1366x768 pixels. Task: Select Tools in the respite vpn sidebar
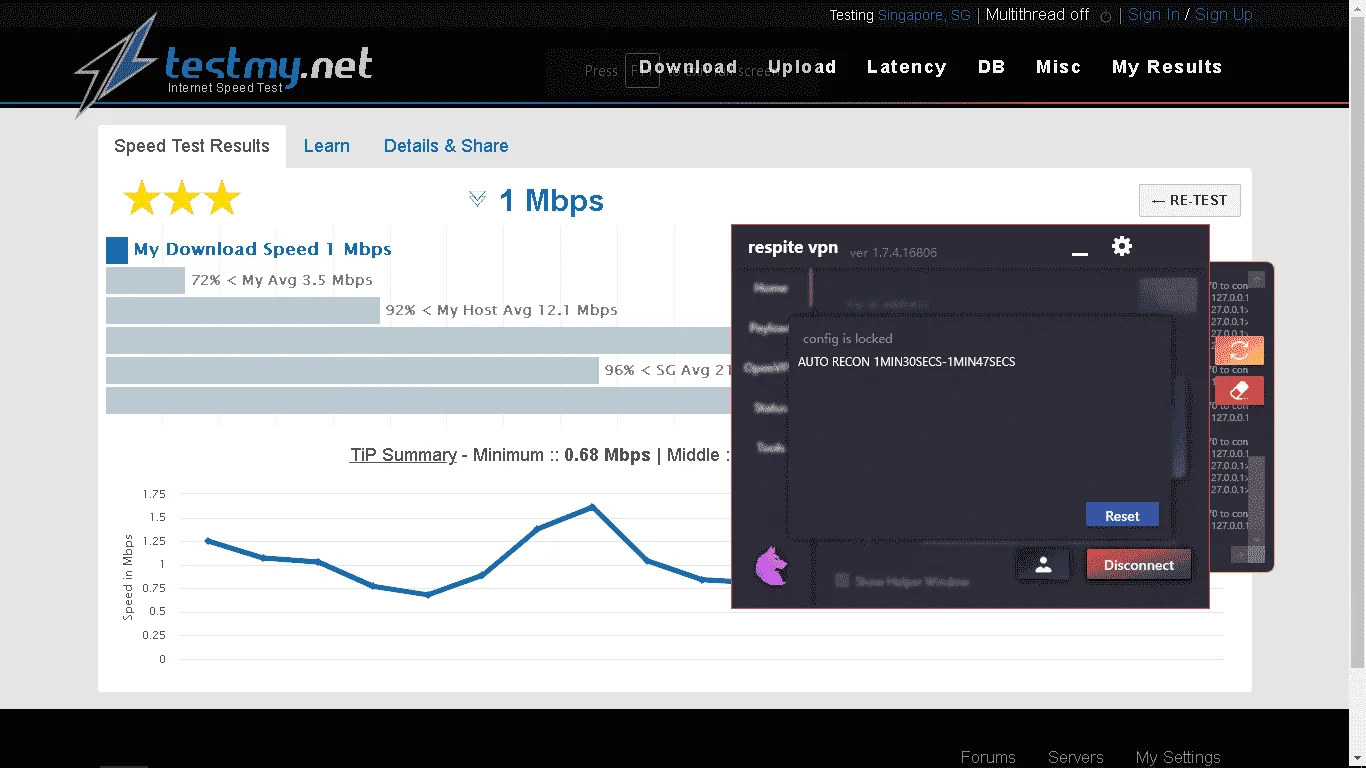click(x=771, y=448)
